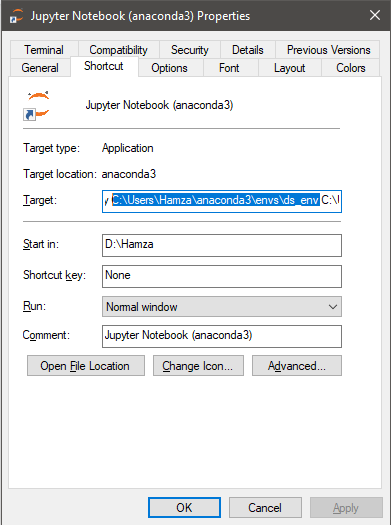This screenshot has width=391, height=525.
Task: Select the Shortcut tab
Action: pyautogui.click(x=104, y=66)
